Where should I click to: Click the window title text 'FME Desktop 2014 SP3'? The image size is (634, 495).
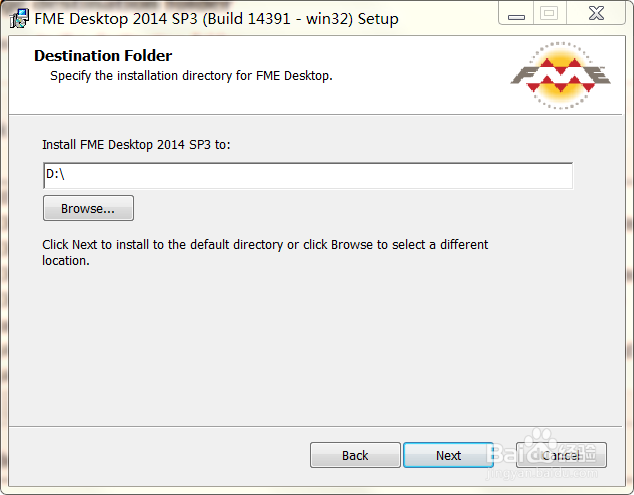point(216,19)
